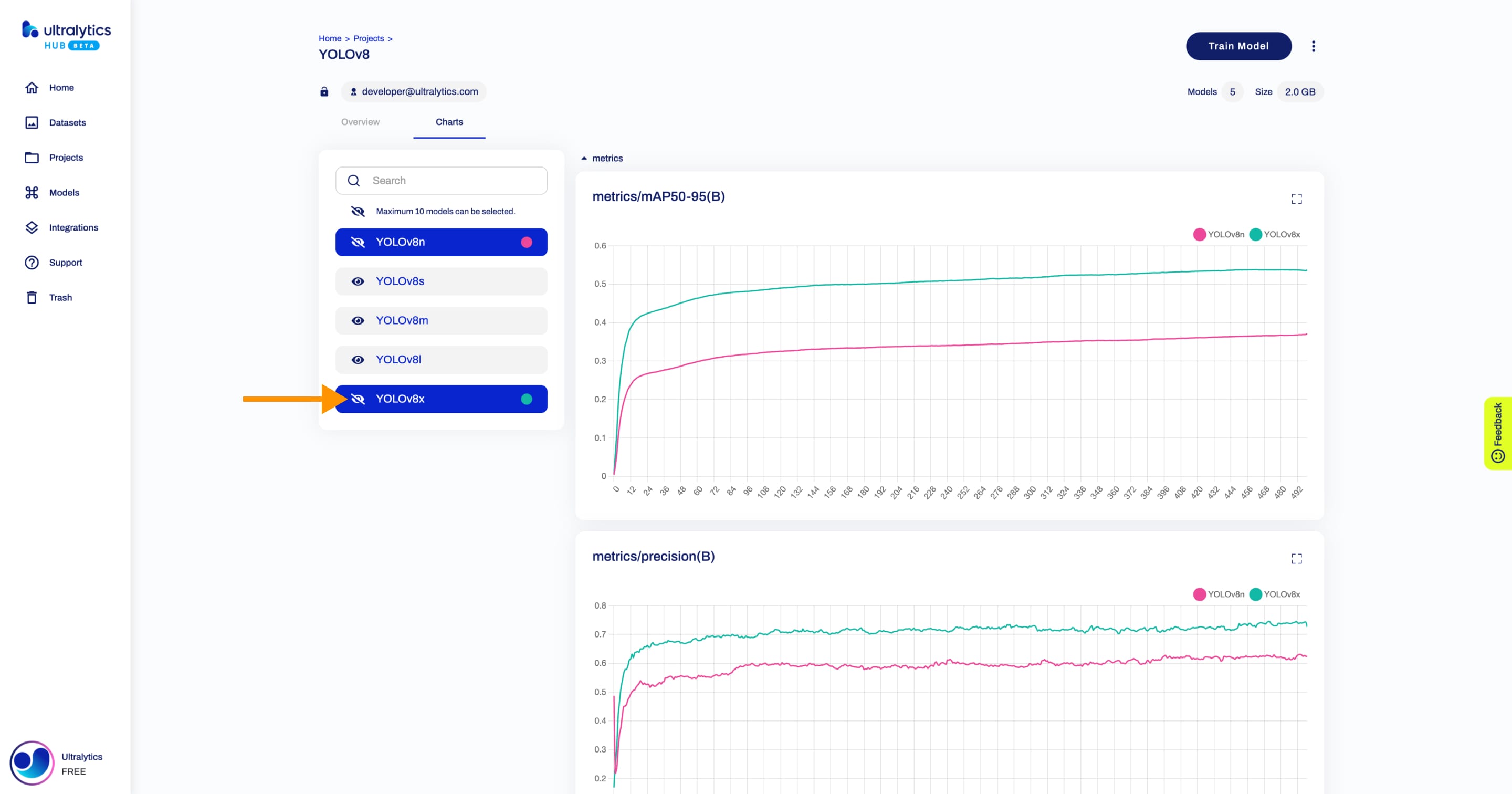Viewport: 1512px width, 794px height.
Task: Navigate to the Projects section
Action: coord(66,157)
